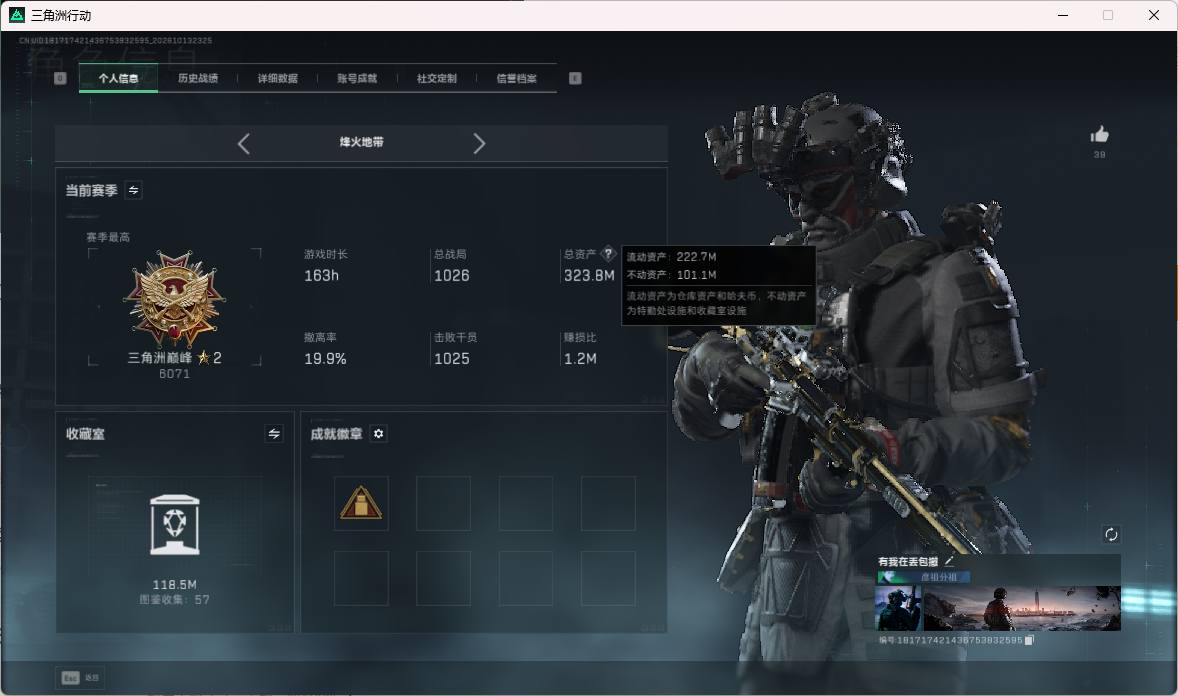Click the empty badge slot beside the triangle badge
1178x696 pixels.
443,503
